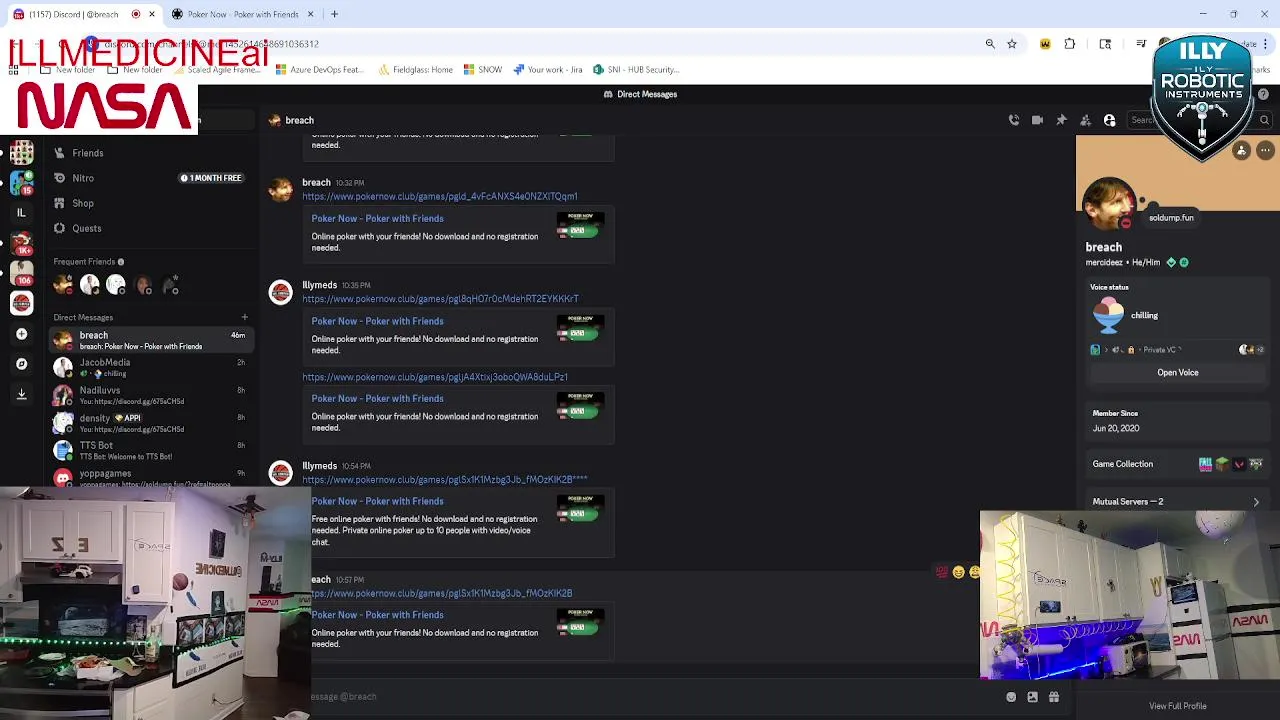Open Chrome media control icon

1141,44
